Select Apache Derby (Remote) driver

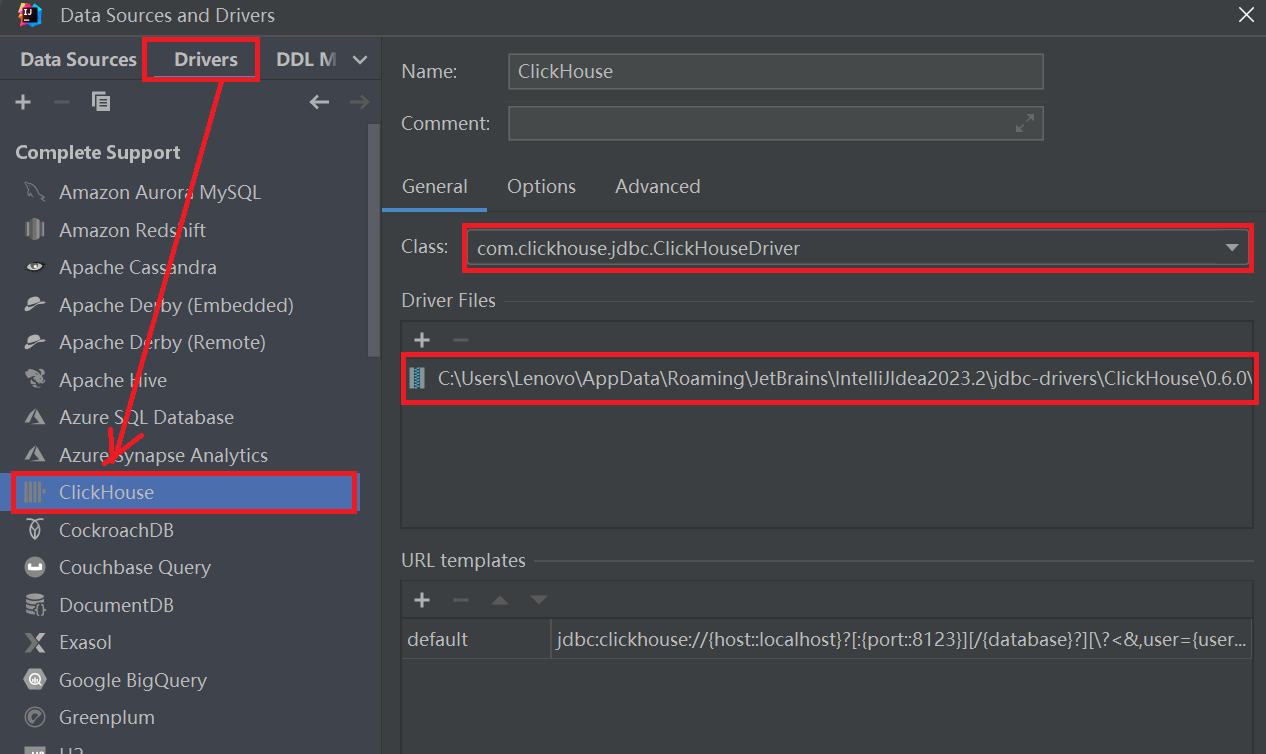162,342
